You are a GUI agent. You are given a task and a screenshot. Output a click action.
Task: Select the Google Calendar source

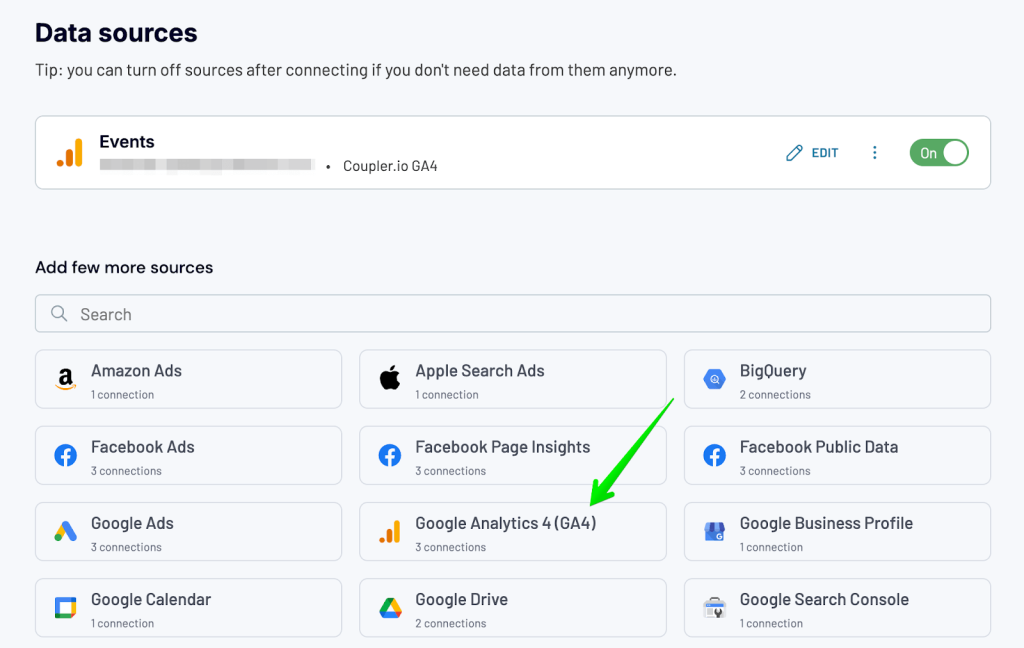point(188,608)
